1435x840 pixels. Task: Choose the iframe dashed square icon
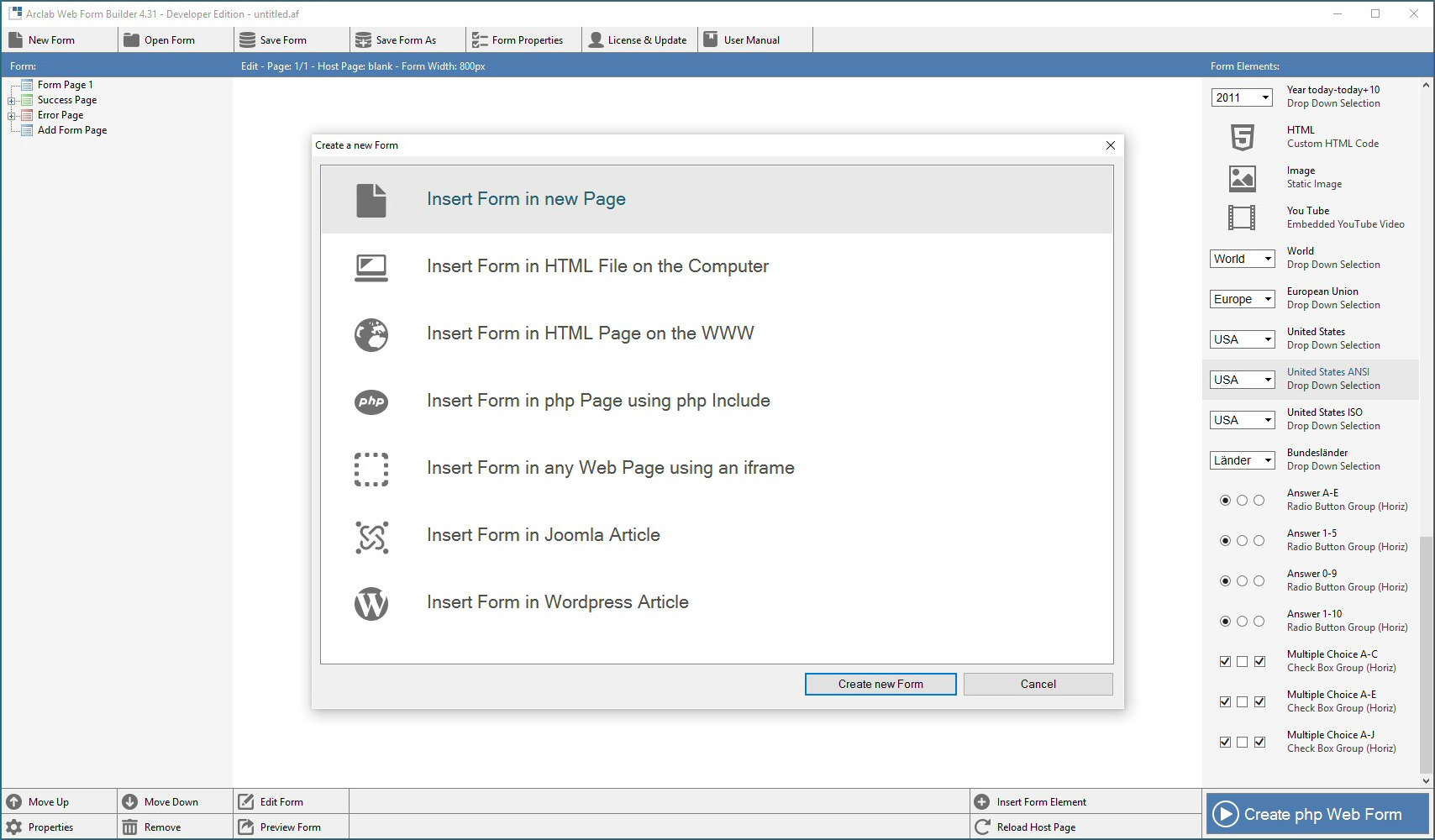[371, 469]
